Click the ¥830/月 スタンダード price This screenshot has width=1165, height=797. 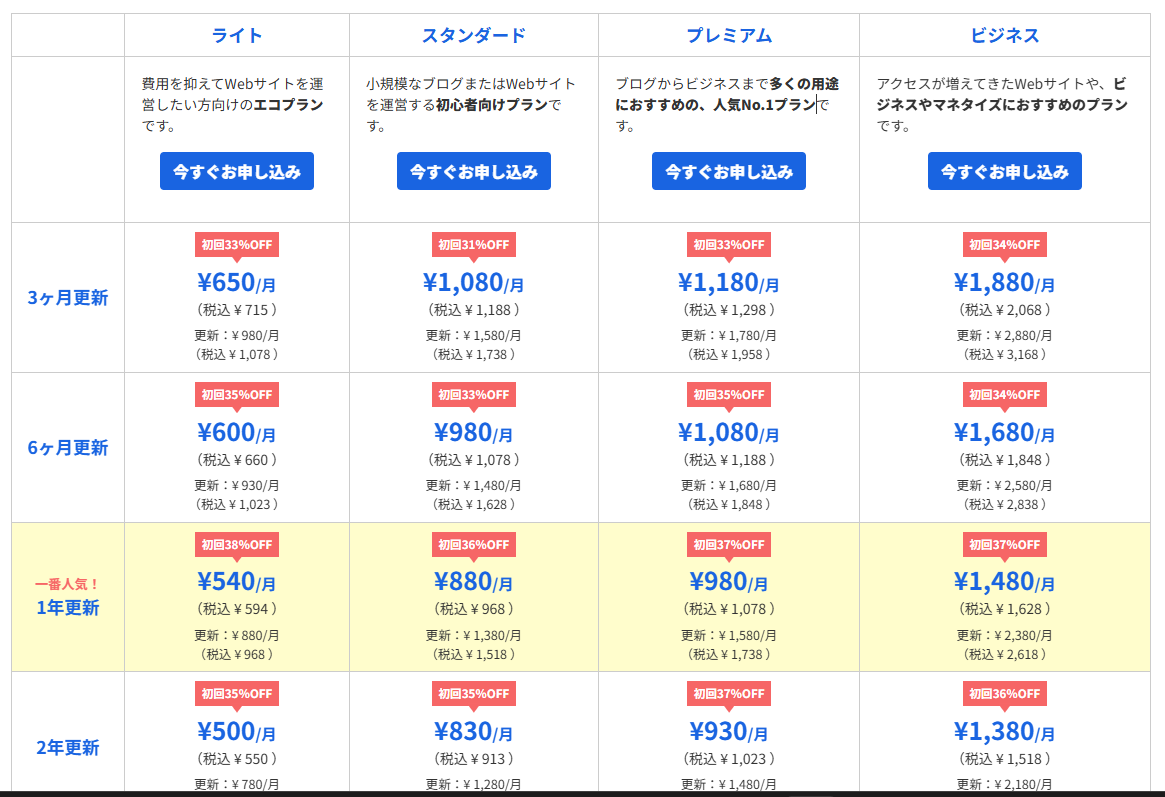474,732
